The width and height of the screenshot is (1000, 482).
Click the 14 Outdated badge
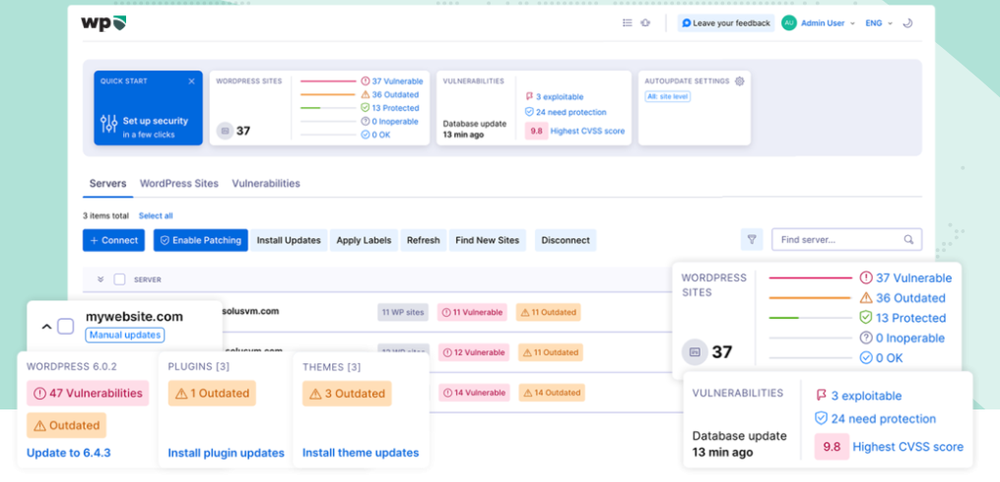click(x=552, y=393)
